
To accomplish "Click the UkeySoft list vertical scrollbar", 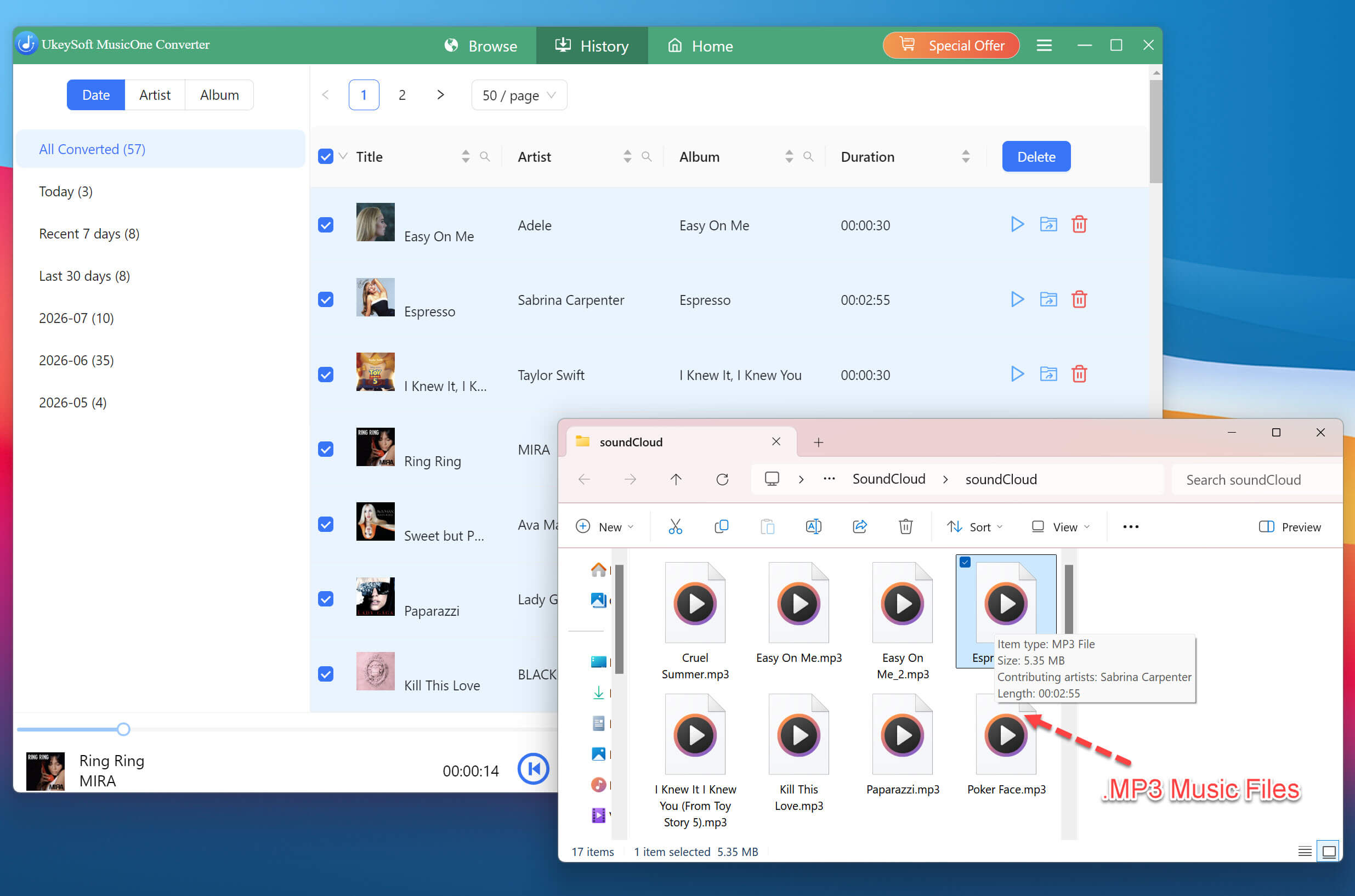I will 1156,132.
